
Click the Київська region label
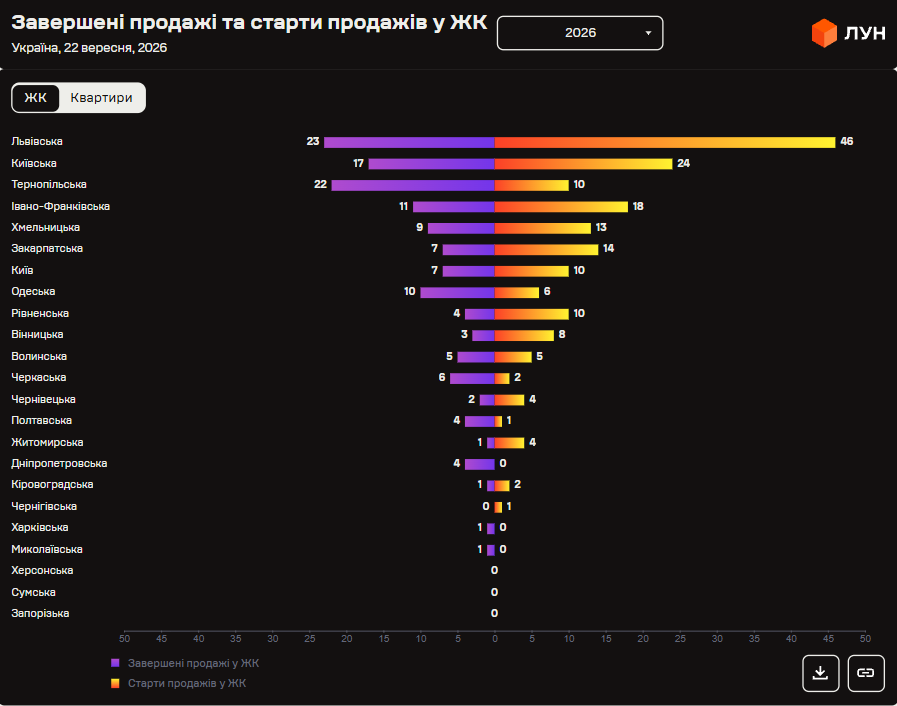point(34,163)
